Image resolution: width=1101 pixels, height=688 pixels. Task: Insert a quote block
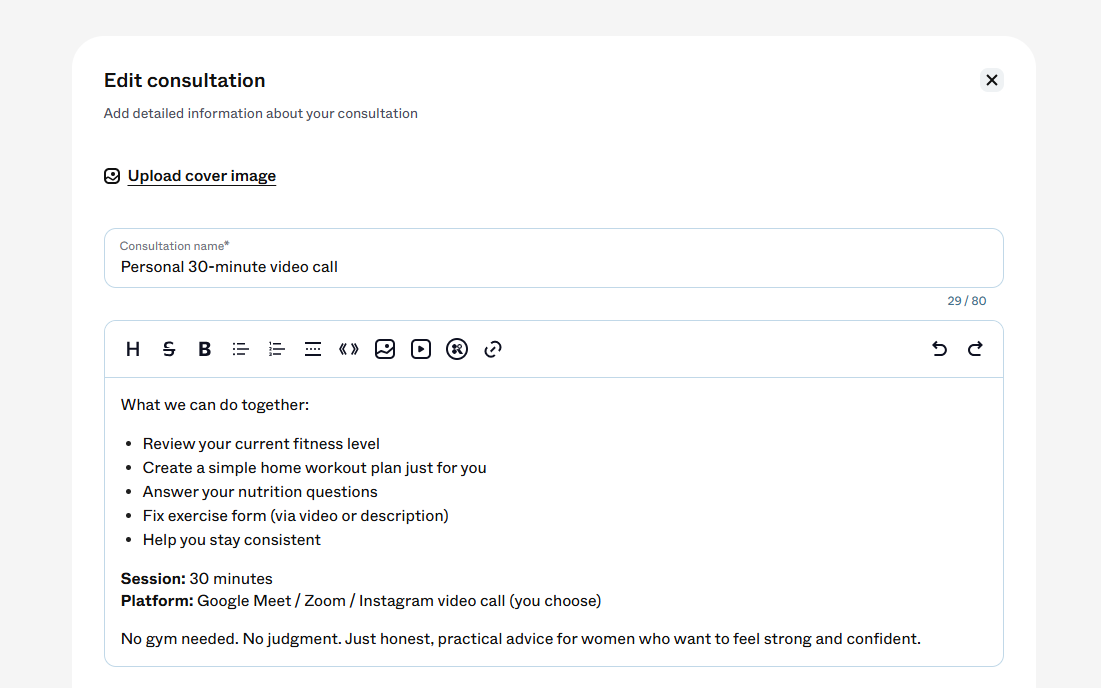349,349
